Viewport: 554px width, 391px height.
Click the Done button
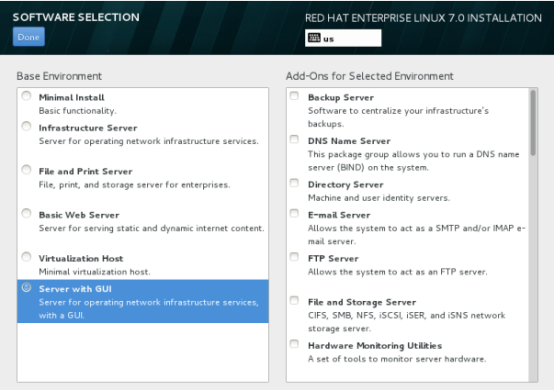click(x=29, y=37)
